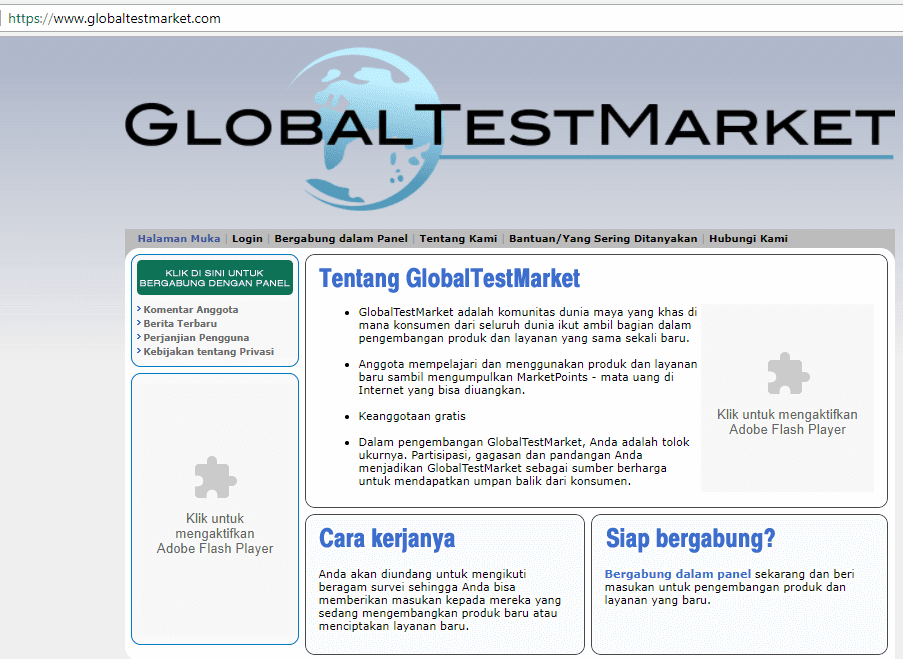This screenshot has height=659, width=903.
Task: Click green Klik di sini untuk bergabung button
Action: click(215, 278)
